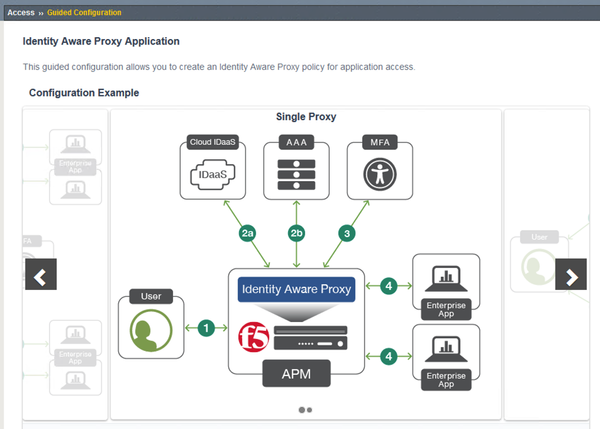600x429 pixels.
Task: Select the first carousel dot
Action: 302,410
